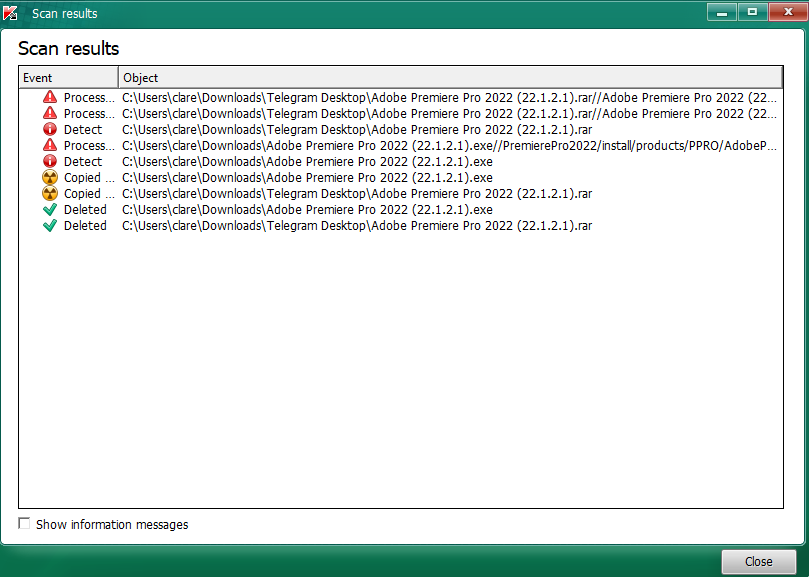Select first Process row path ending .rar//Adobe

pyautogui.click(x=449, y=98)
